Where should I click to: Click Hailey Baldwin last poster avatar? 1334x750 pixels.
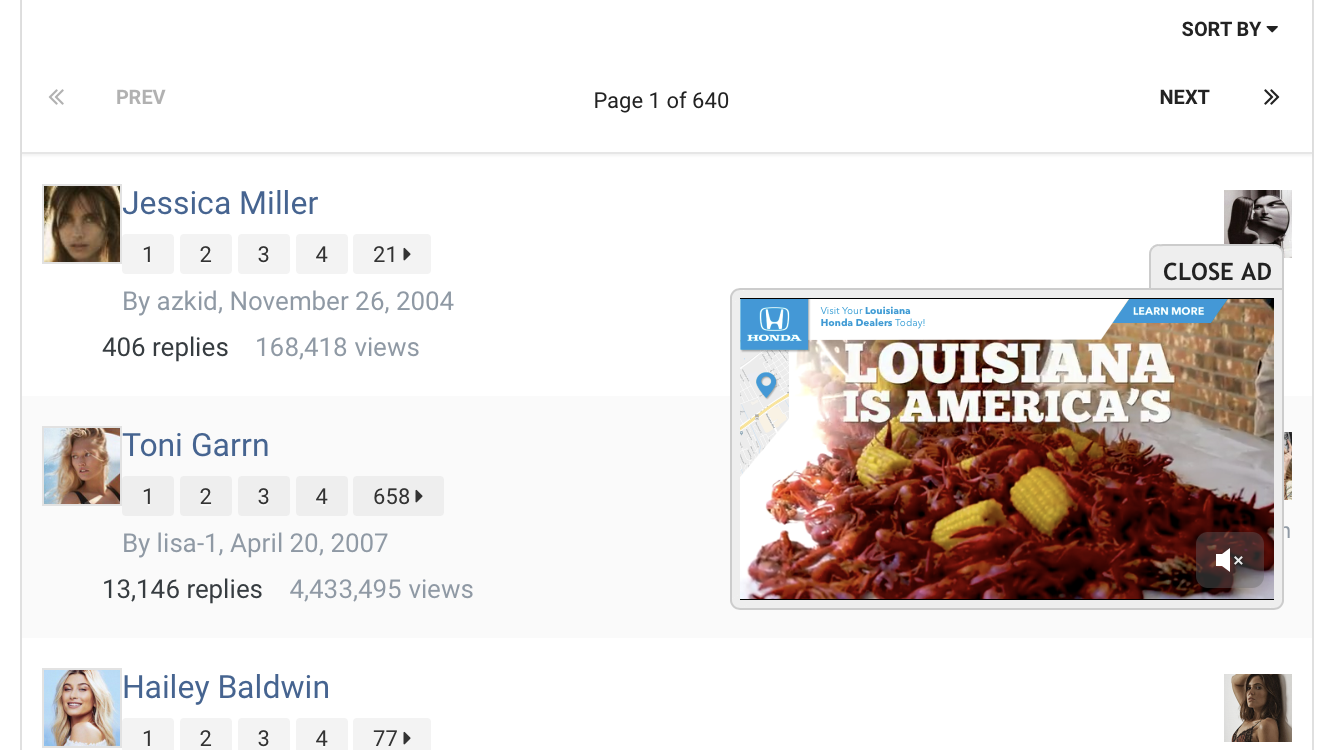point(1258,708)
